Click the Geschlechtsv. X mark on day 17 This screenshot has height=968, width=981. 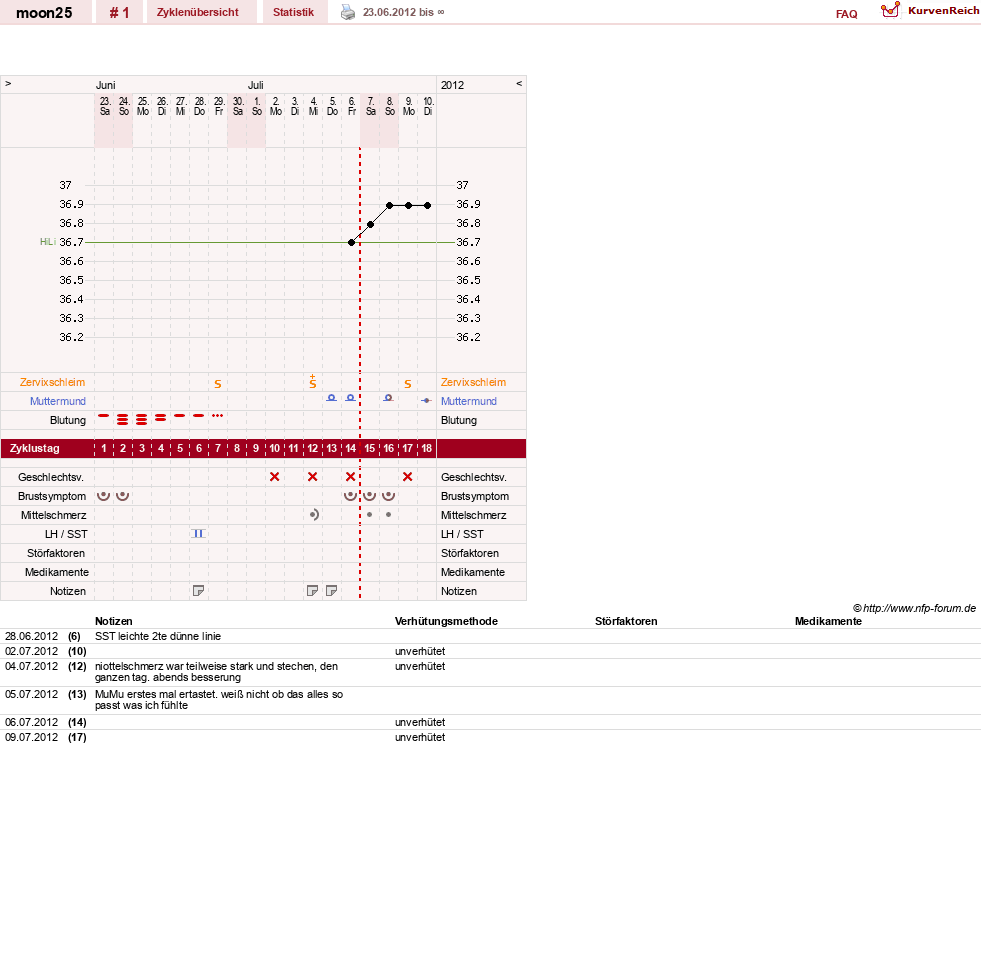point(407,477)
